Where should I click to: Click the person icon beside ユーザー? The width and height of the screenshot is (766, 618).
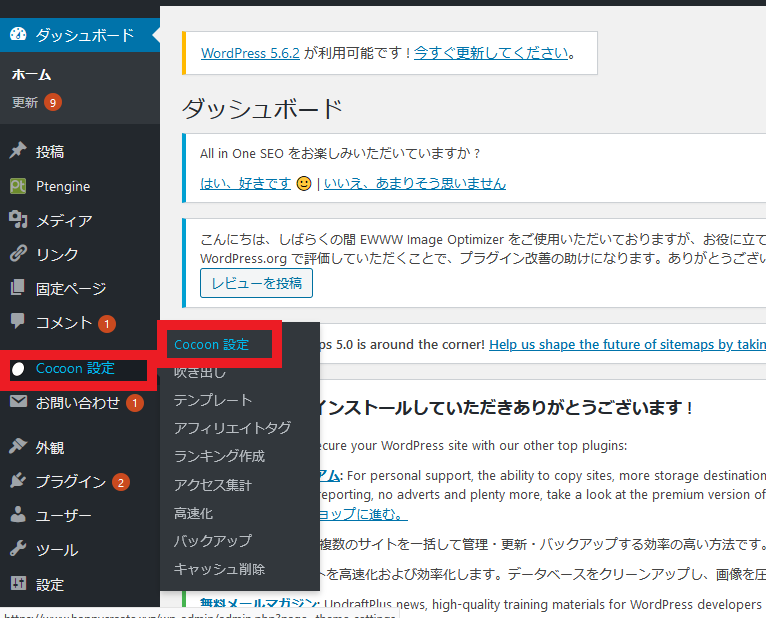(18, 514)
